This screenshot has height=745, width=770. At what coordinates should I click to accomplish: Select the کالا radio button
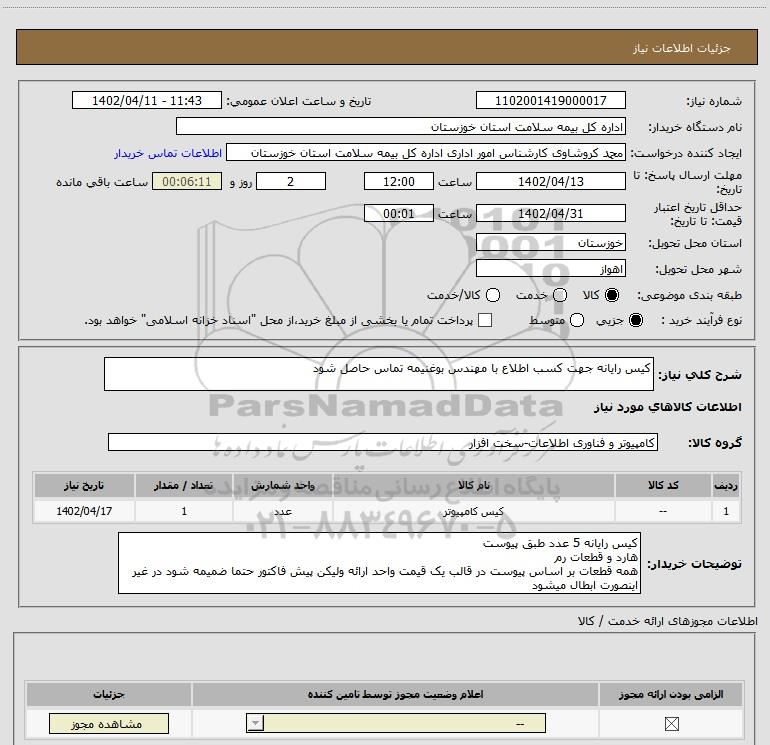coord(612,295)
